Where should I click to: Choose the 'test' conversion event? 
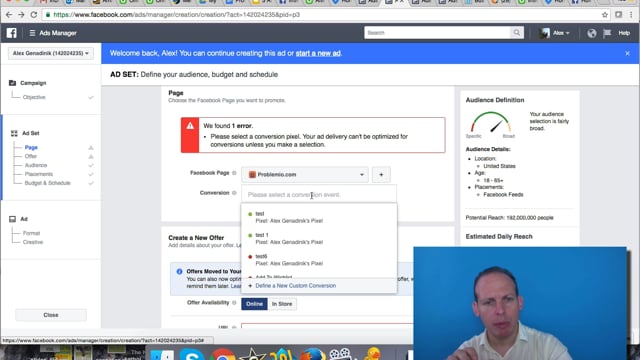(319, 217)
